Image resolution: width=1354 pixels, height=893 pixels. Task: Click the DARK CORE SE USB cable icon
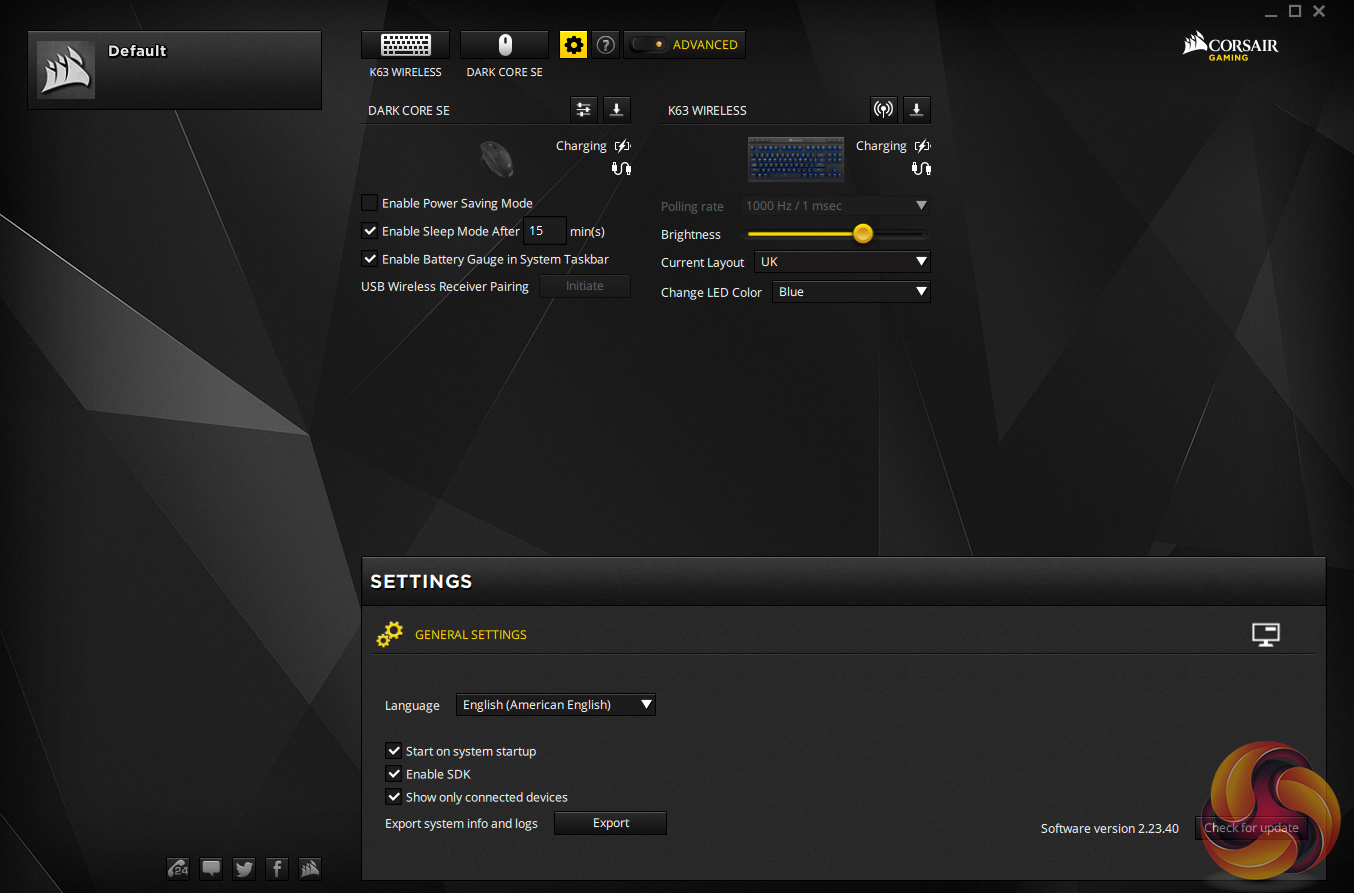pos(621,168)
